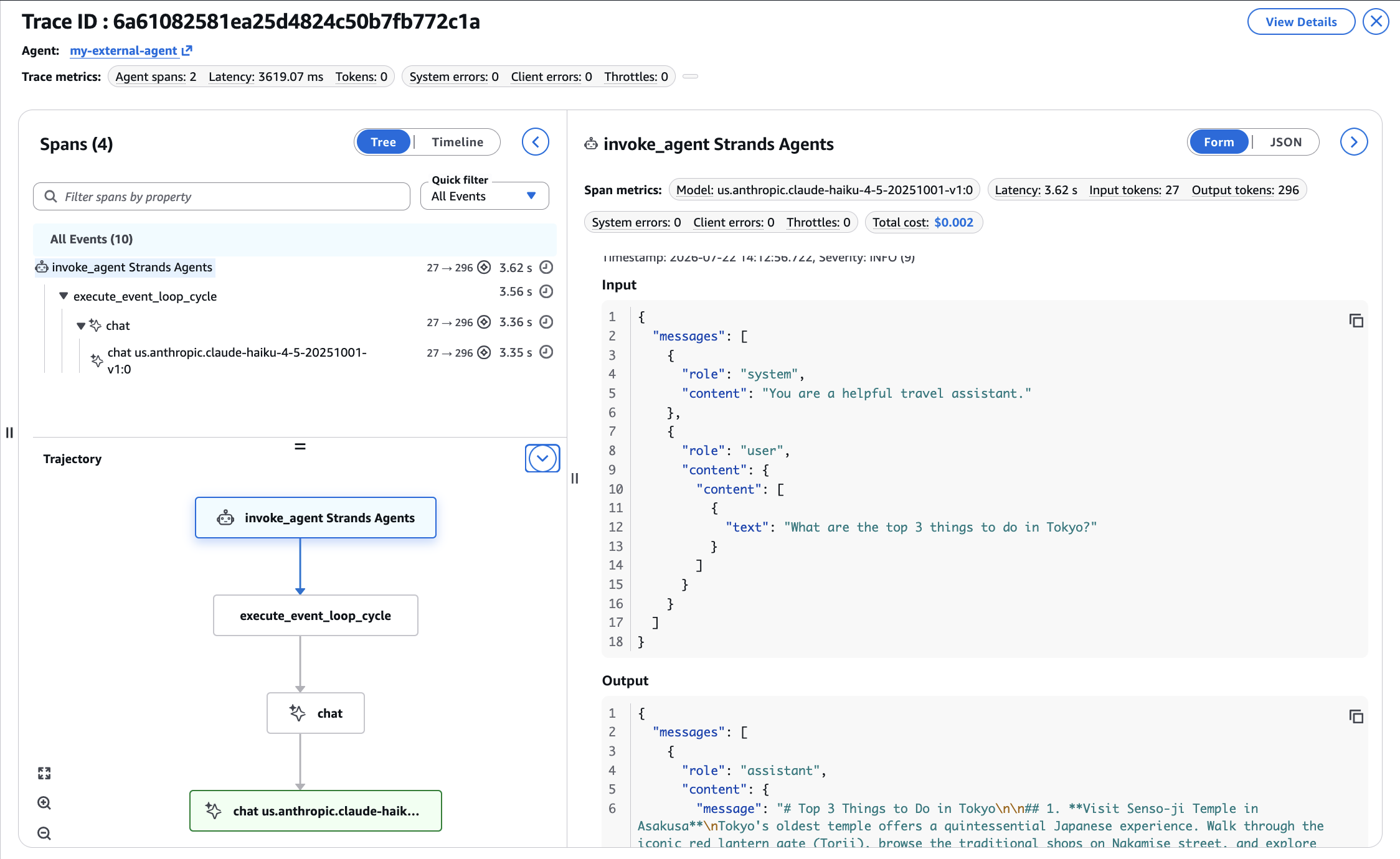The width and height of the screenshot is (1400, 859).
Task: Click the chat trajectory node
Action: pos(316,713)
